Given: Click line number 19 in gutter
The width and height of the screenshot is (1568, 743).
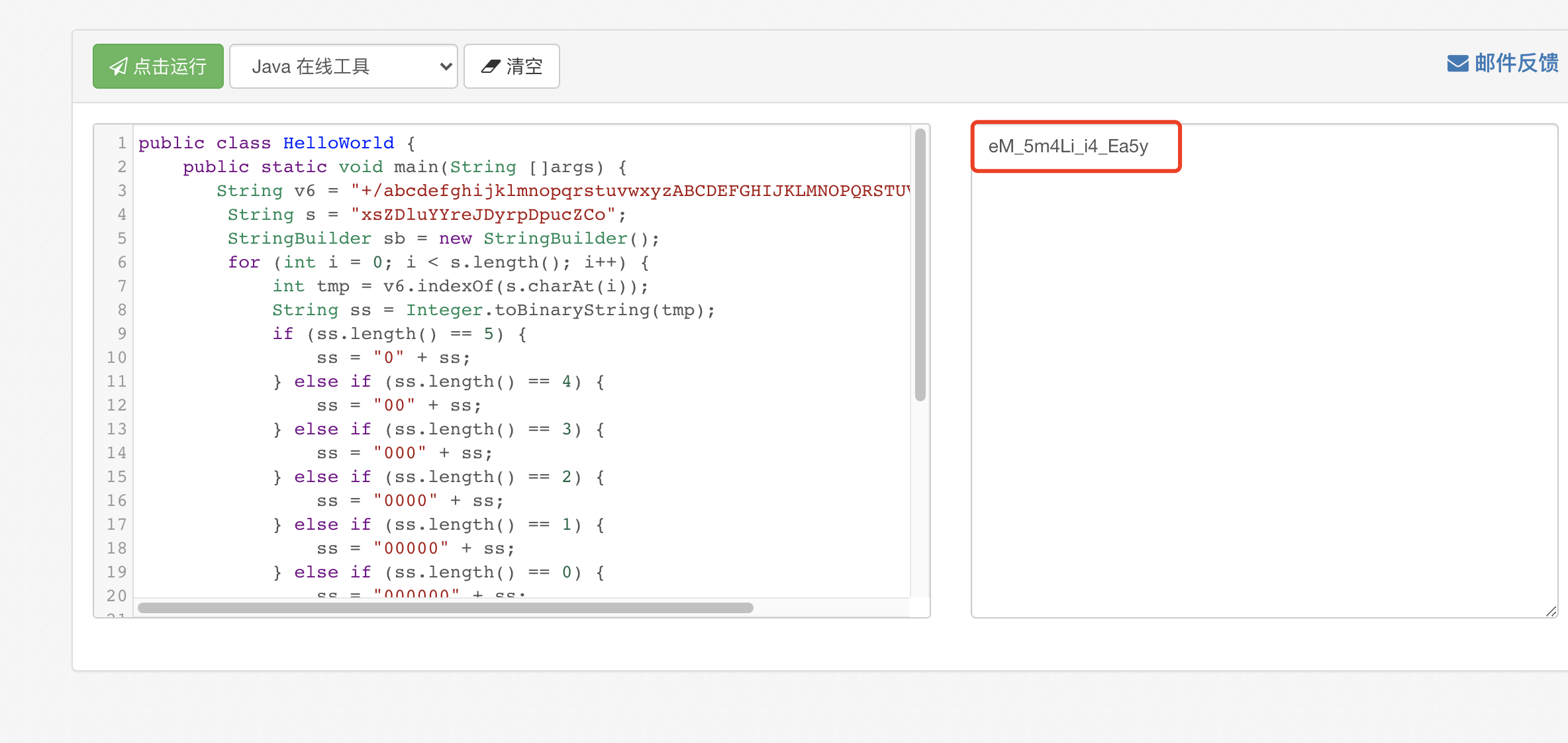Looking at the screenshot, I should click(x=117, y=572).
